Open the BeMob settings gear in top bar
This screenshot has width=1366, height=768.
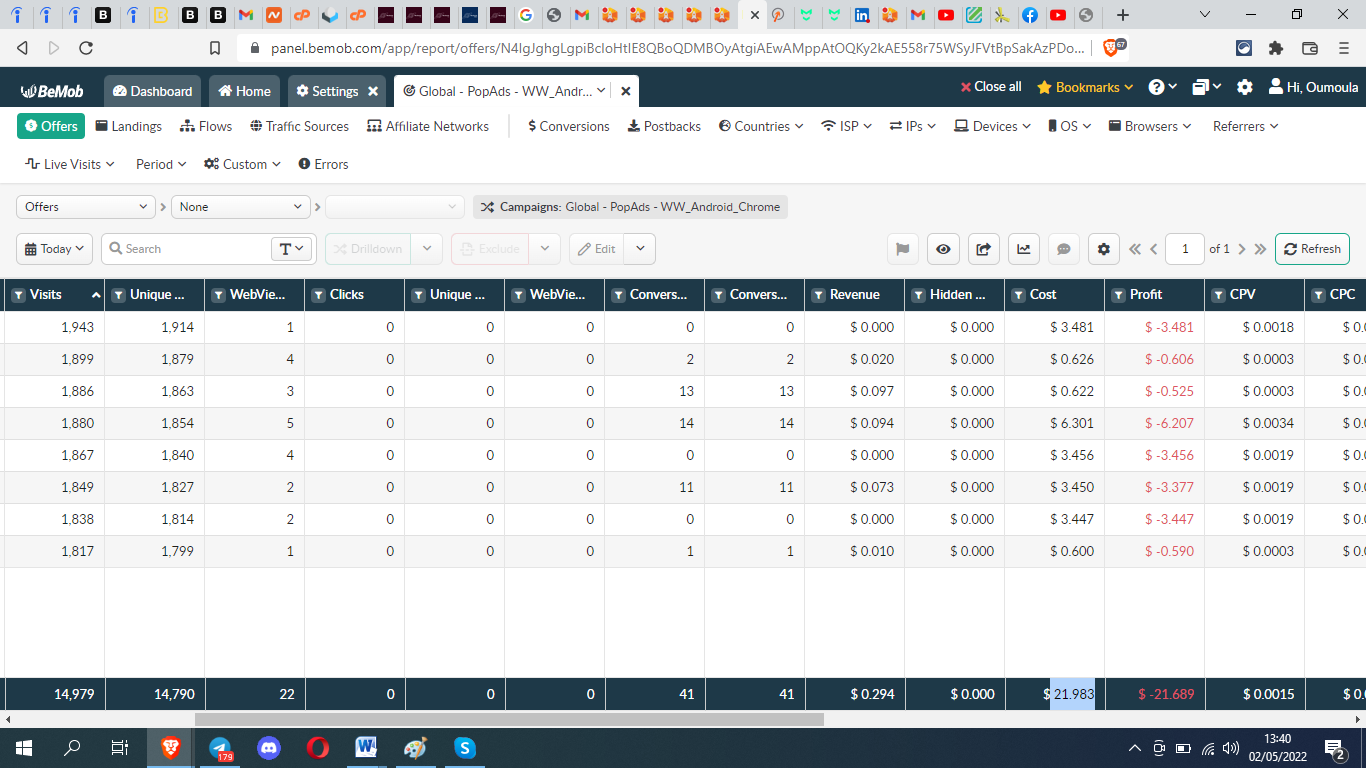(x=1244, y=88)
